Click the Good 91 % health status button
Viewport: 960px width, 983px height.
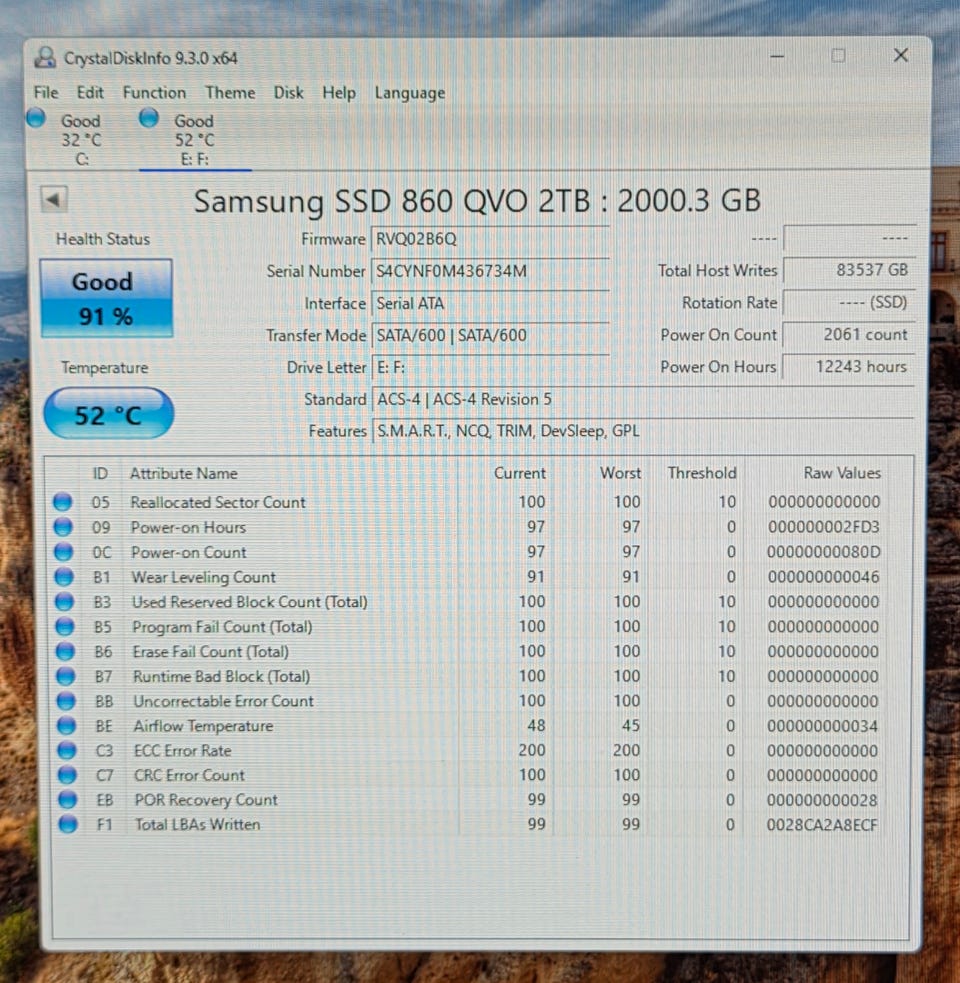[106, 298]
